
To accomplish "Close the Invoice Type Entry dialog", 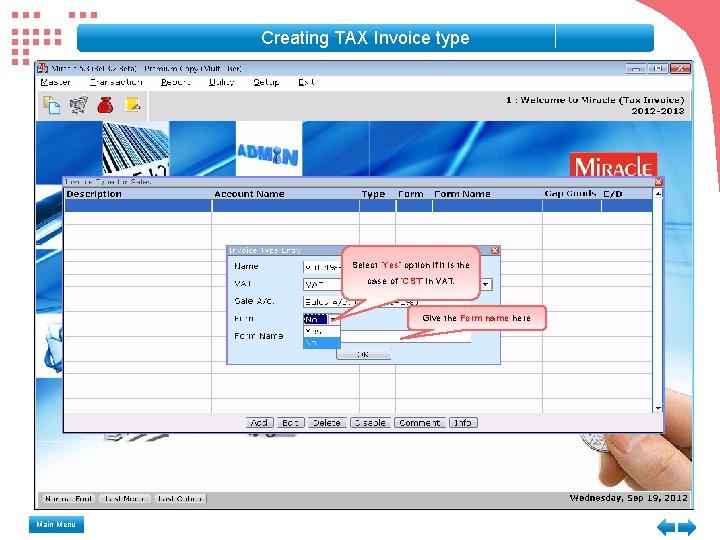I will (x=495, y=250).
